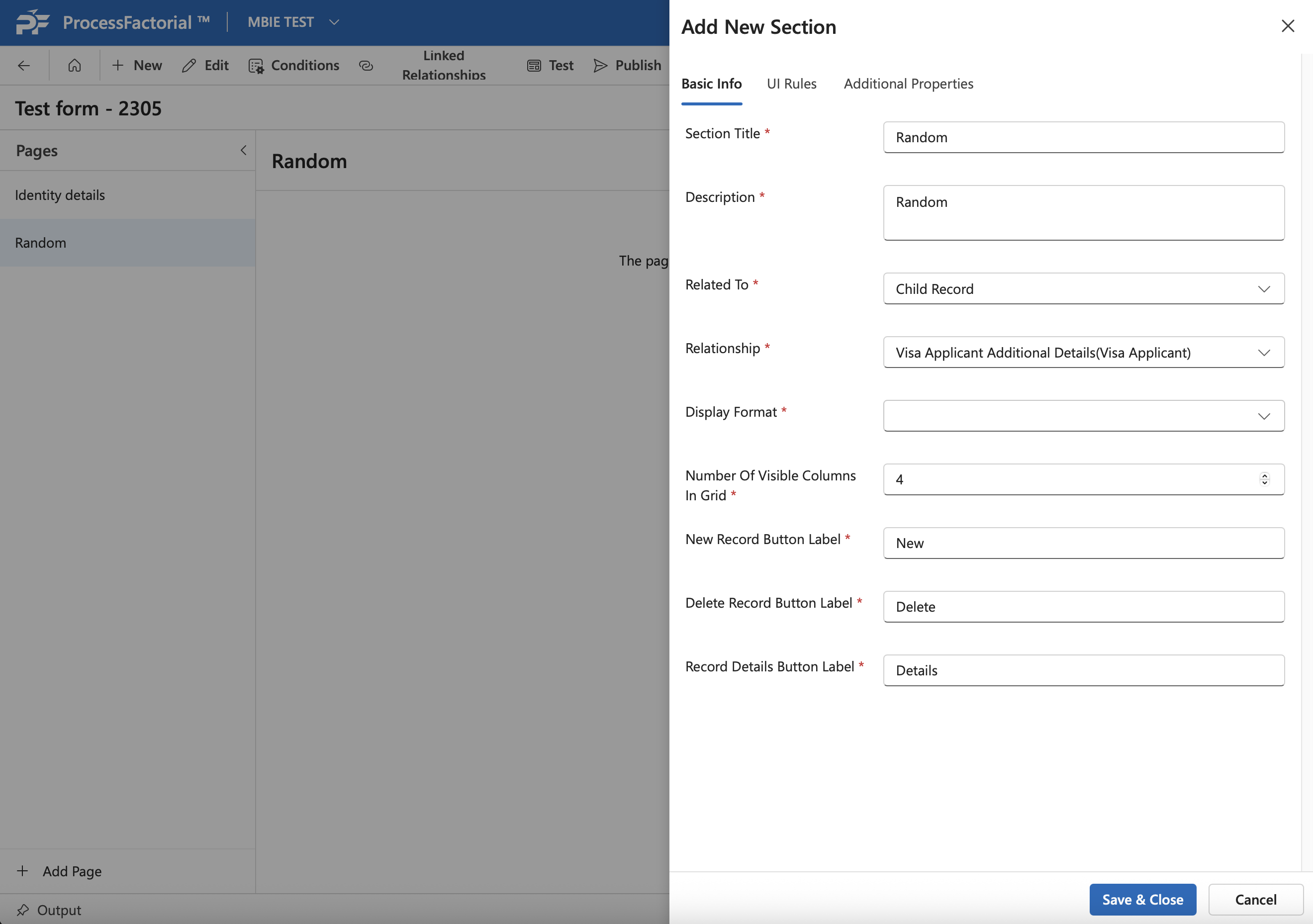This screenshot has height=924, width=1313.
Task: Pin the Output panel
Action: (23, 910)
